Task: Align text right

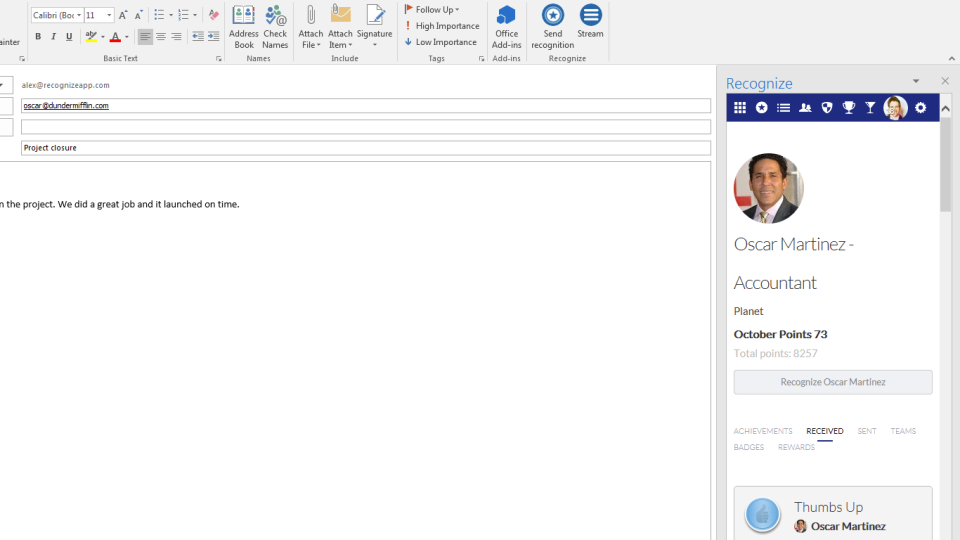Action: [176, 37]
